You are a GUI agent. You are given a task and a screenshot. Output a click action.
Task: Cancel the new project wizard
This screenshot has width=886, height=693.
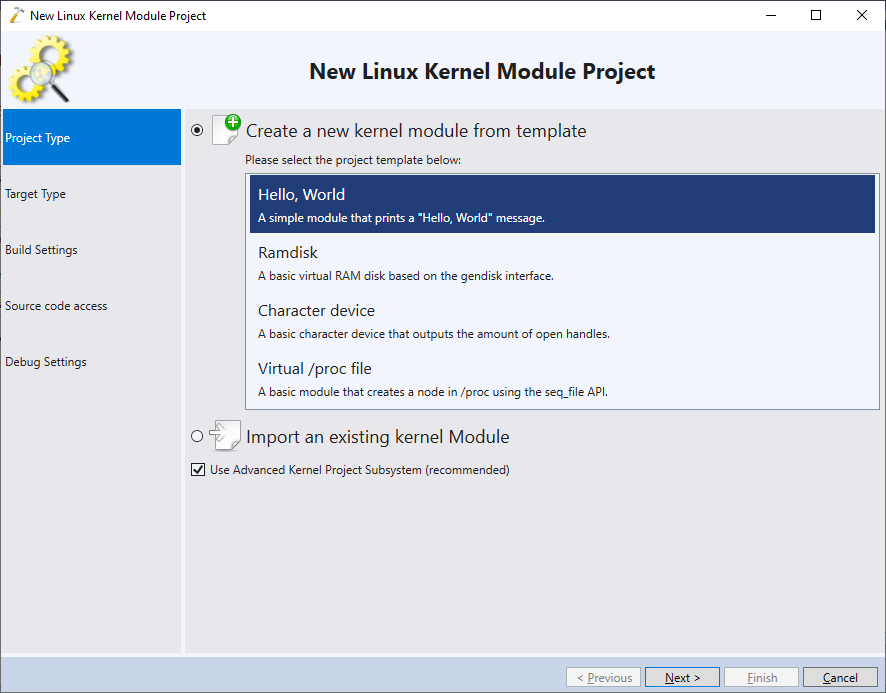click(840, 677)
